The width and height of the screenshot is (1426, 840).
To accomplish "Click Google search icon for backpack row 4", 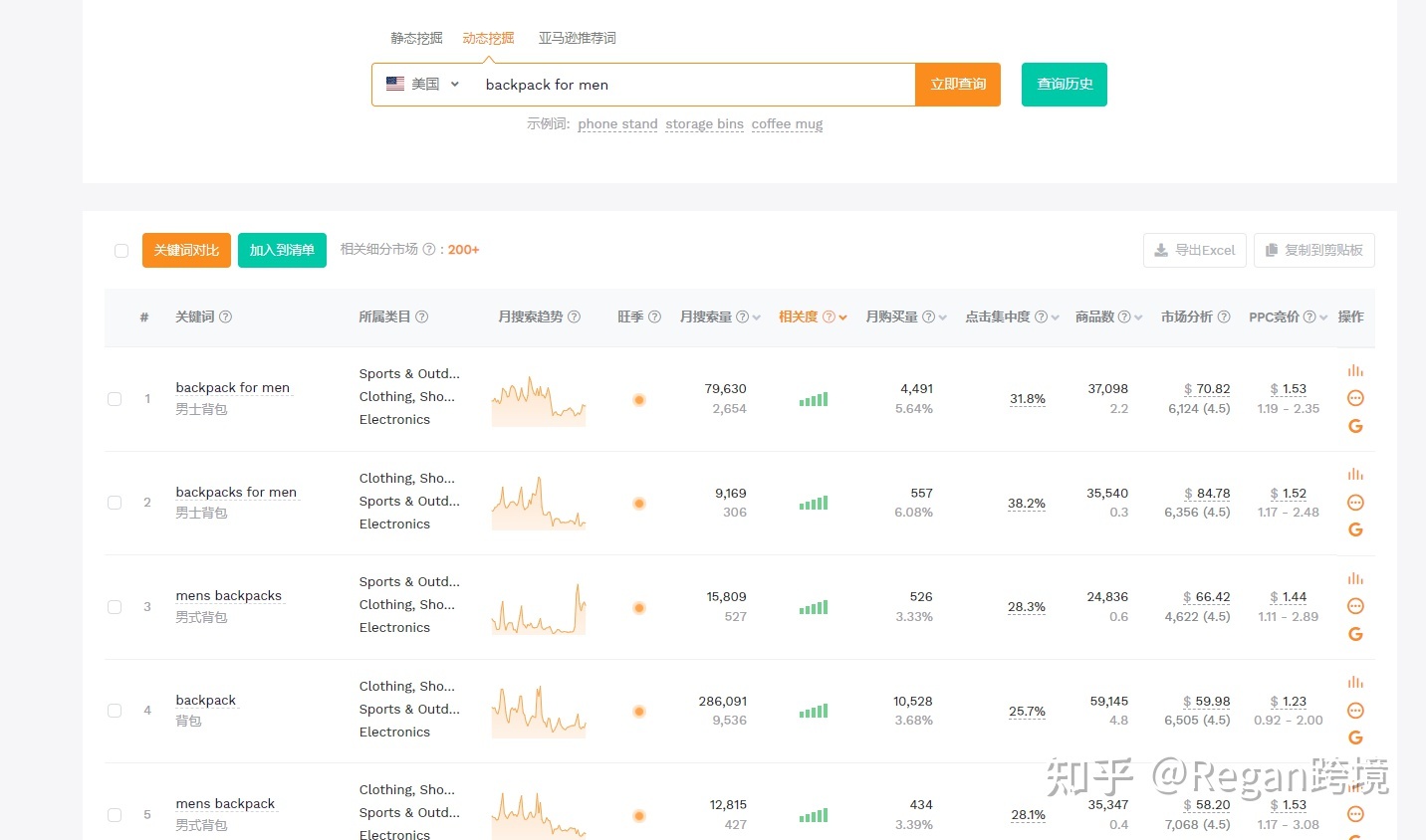I will [1355, 737].
